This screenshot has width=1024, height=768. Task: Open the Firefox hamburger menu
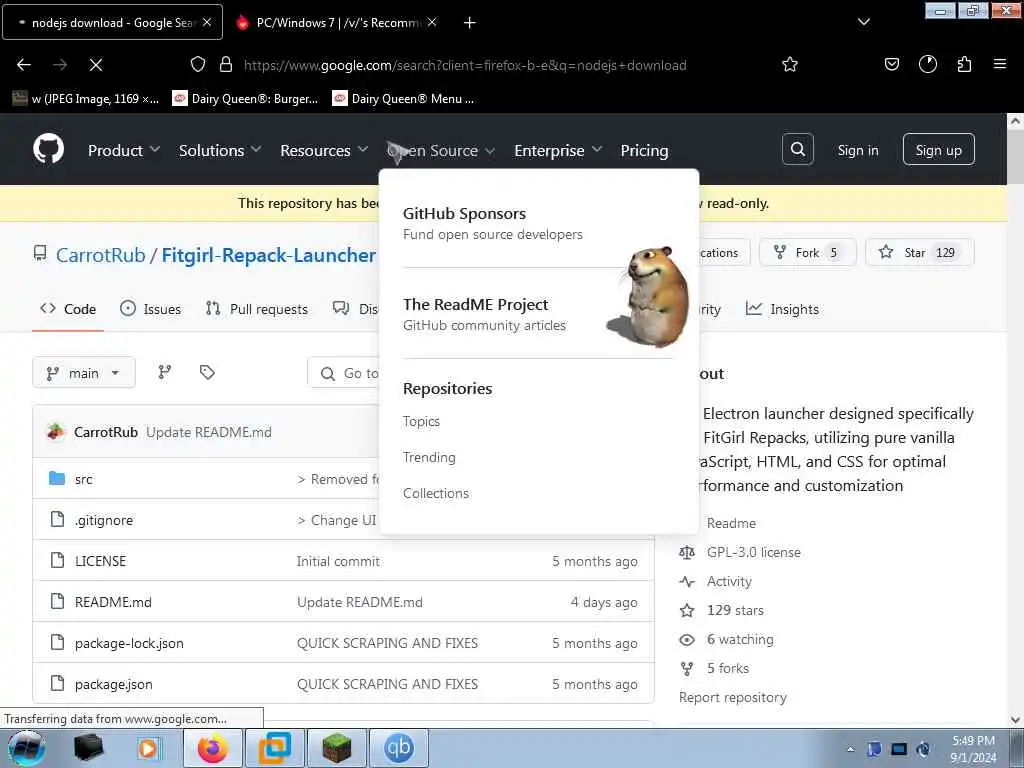999,64
